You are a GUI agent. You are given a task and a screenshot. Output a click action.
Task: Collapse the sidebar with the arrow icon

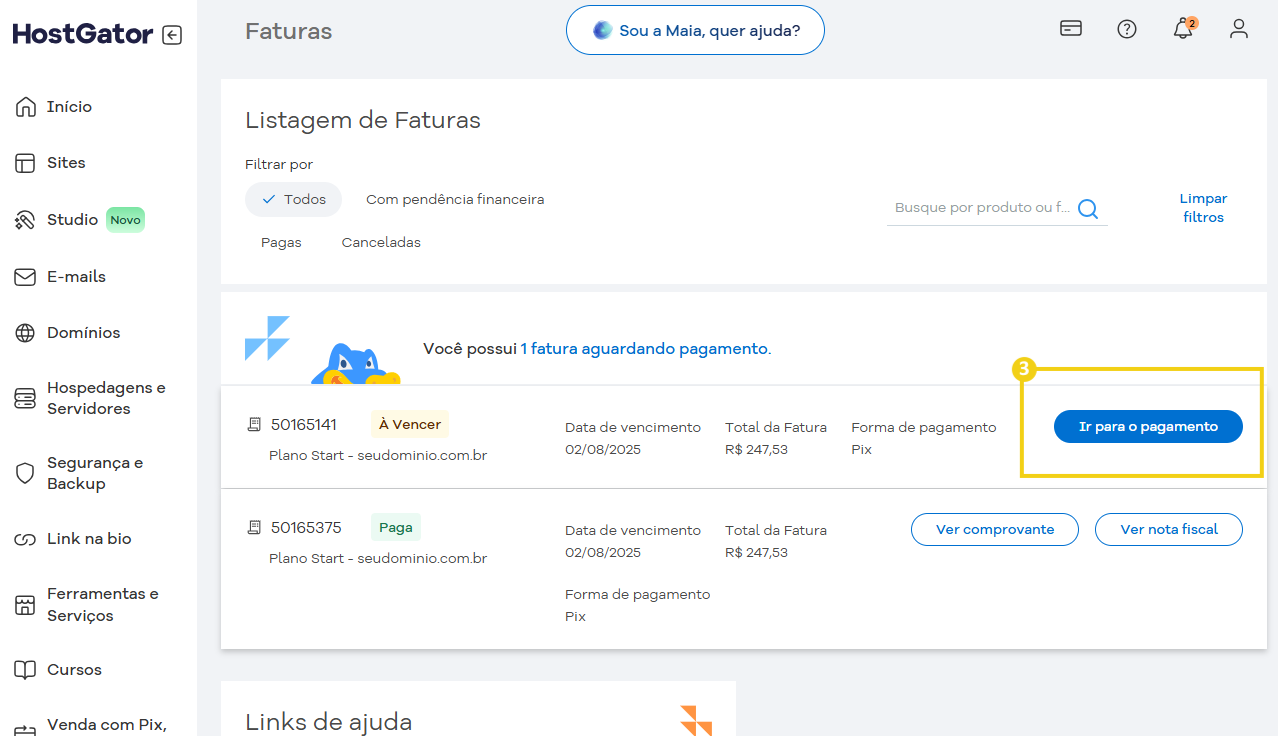172,35
